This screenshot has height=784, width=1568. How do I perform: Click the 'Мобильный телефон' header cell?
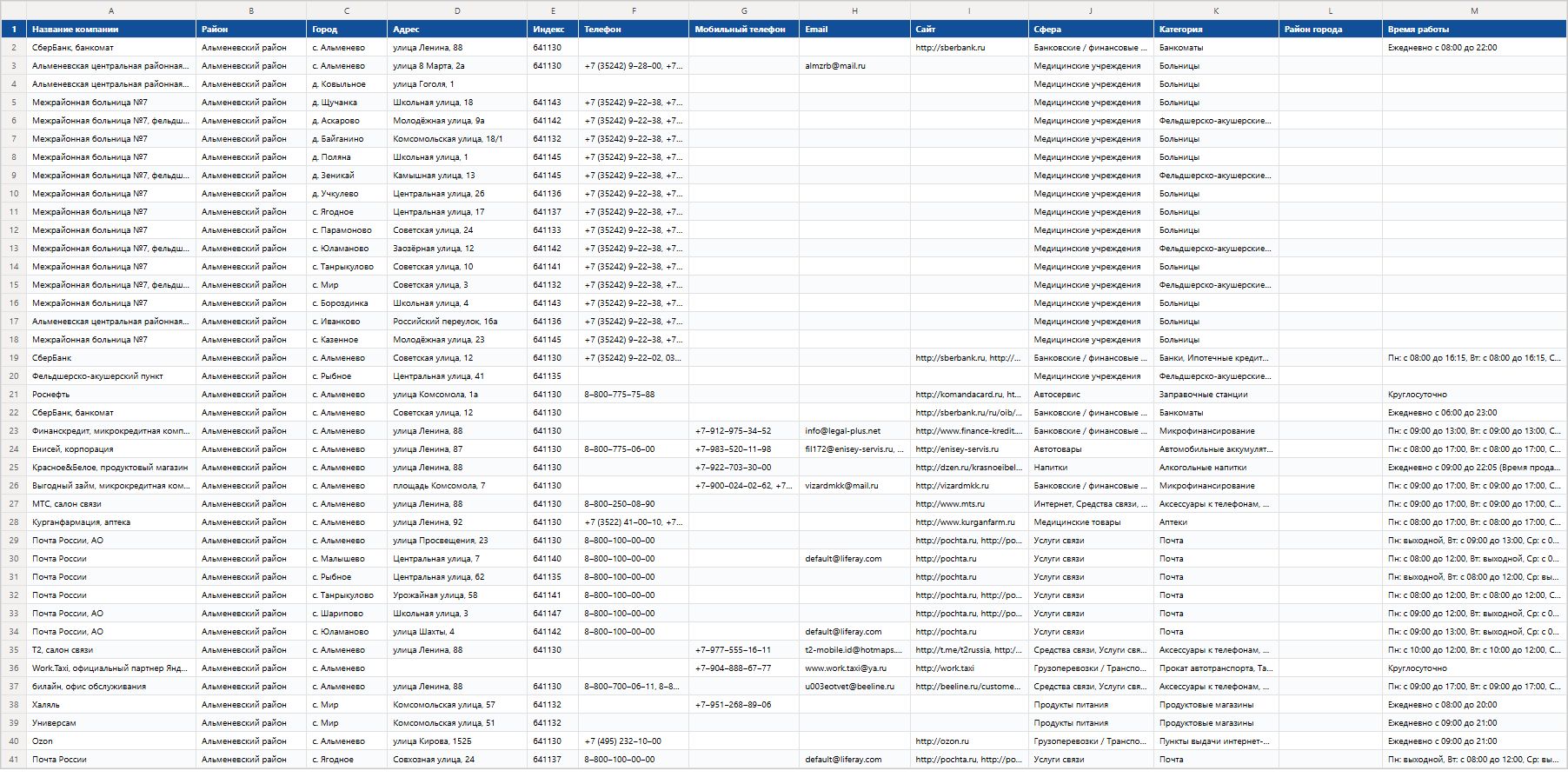point(744,30)
